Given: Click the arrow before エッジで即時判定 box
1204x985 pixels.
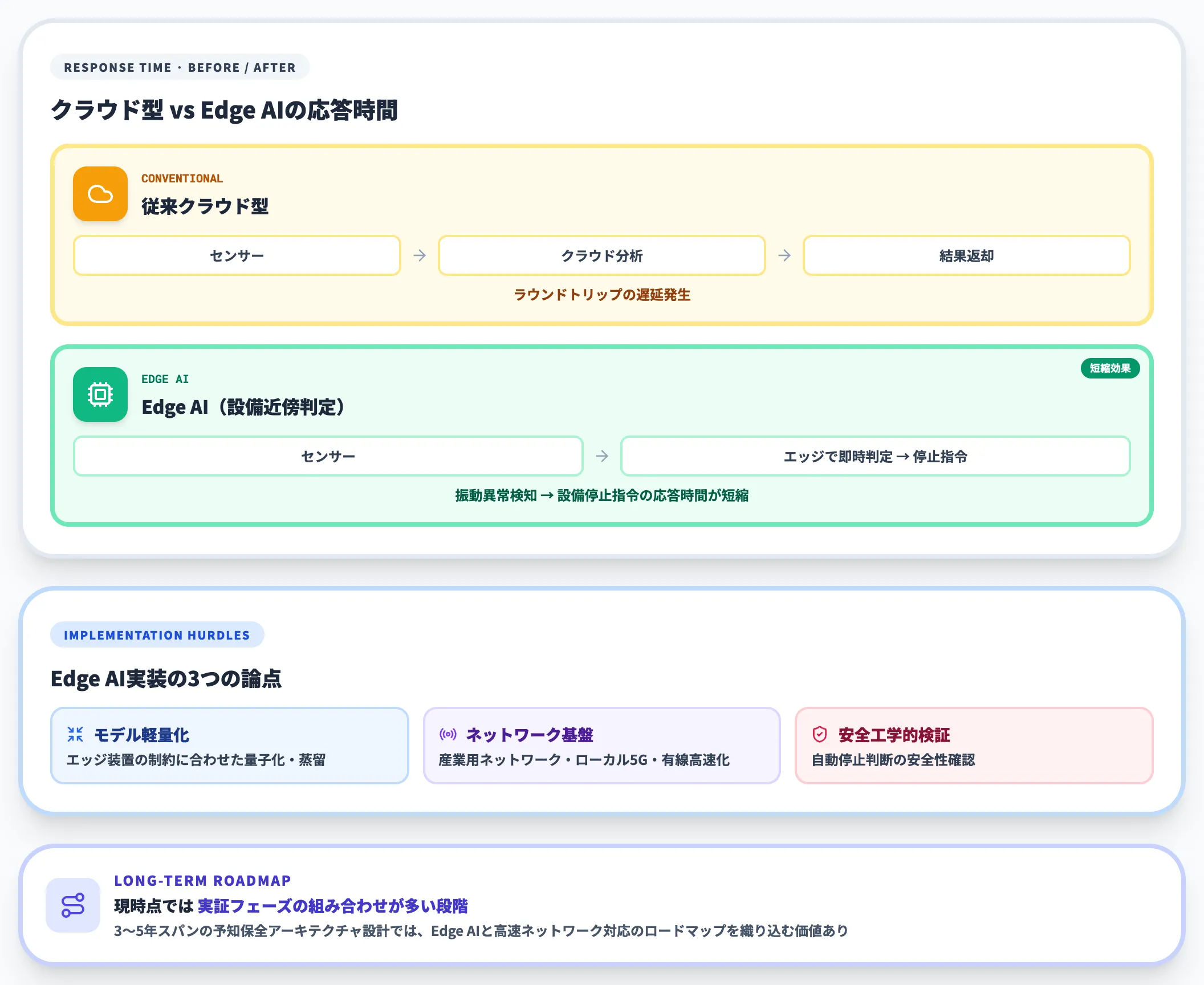Looking at the screenshot, I should (x=602, y=456).
